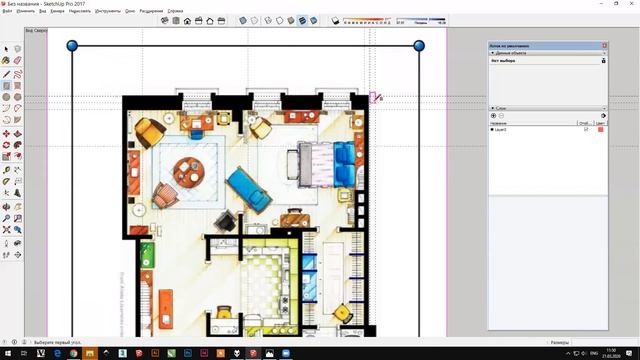Enable Shaded face style
This screenshot has height=360, width=640.
(x=291, y=20)
